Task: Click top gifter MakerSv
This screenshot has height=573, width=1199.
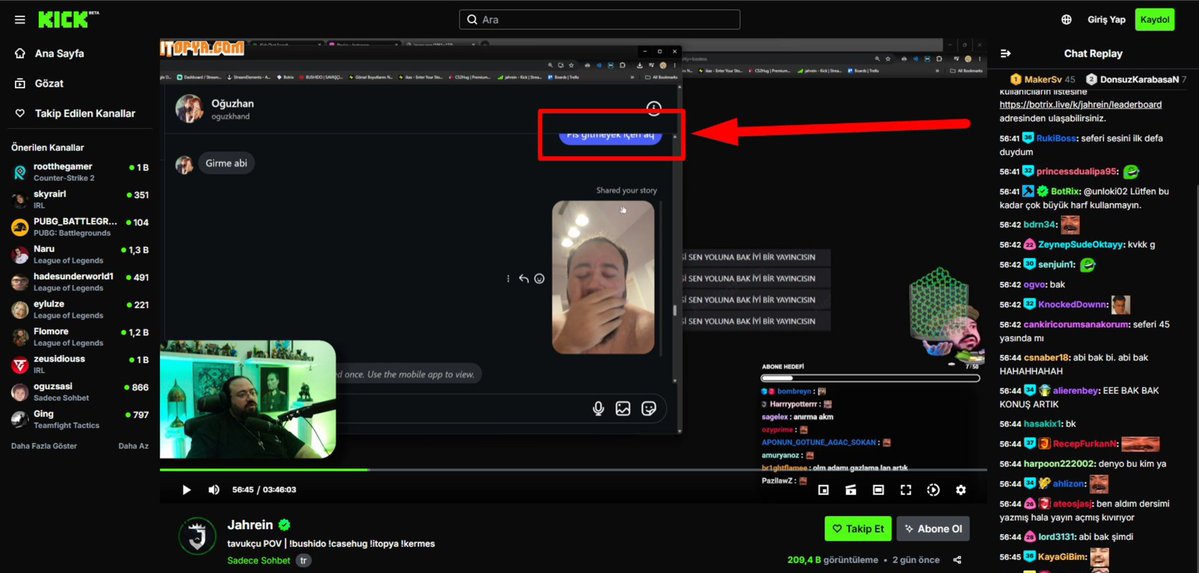Action: coord(1042,79)
